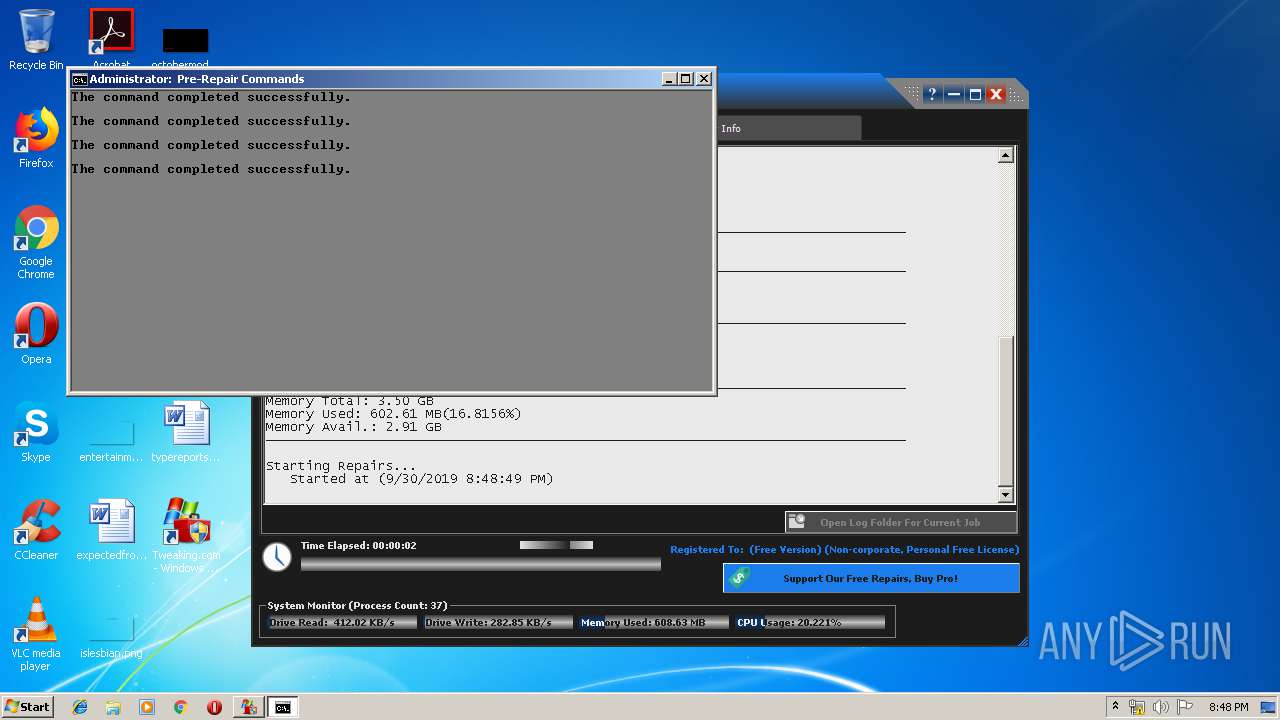Open Log Folder For Current Job
This screenshot has width=1280, height=720.
click(x=901, y=522)
